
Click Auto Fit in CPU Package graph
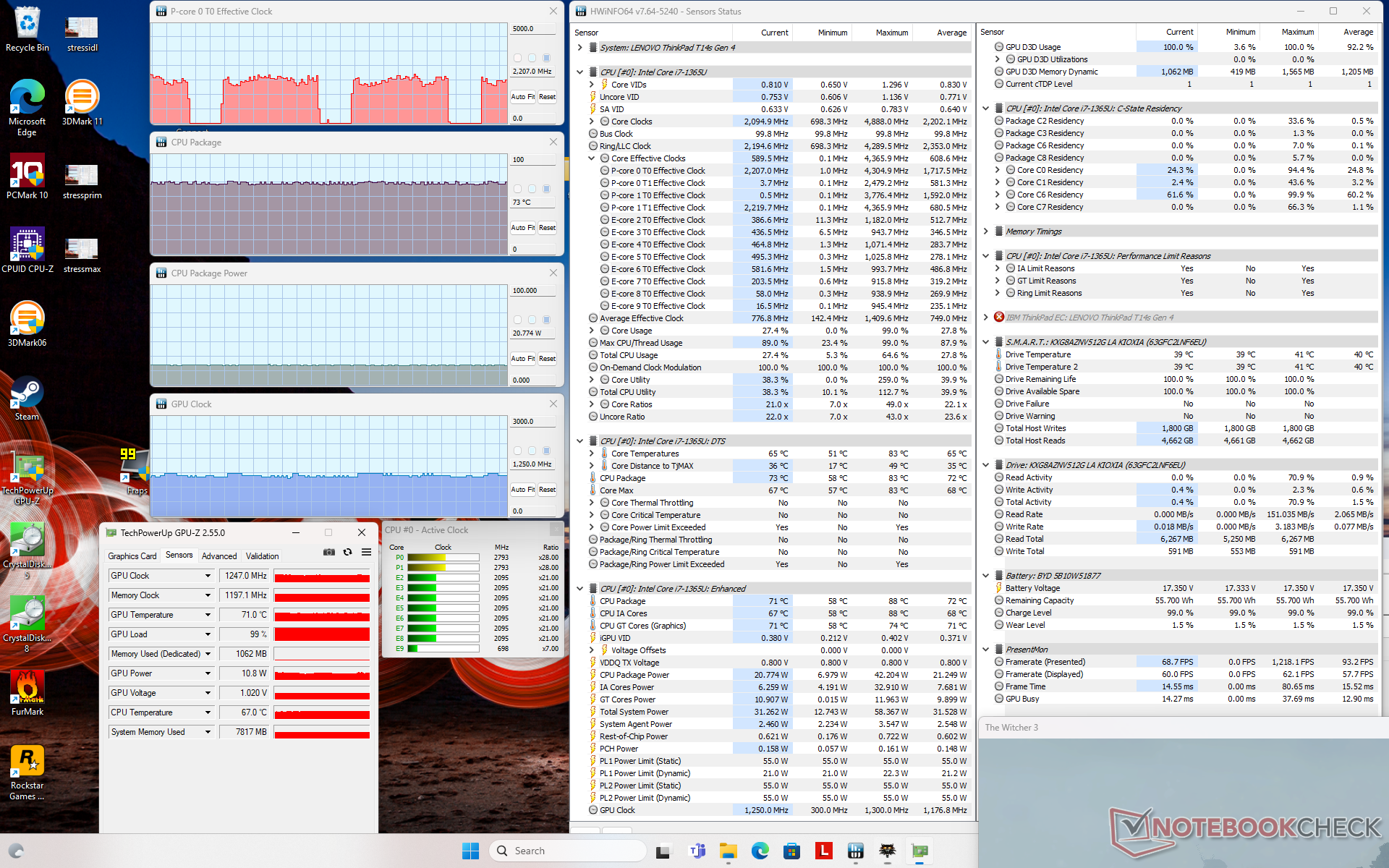(523, 228)
